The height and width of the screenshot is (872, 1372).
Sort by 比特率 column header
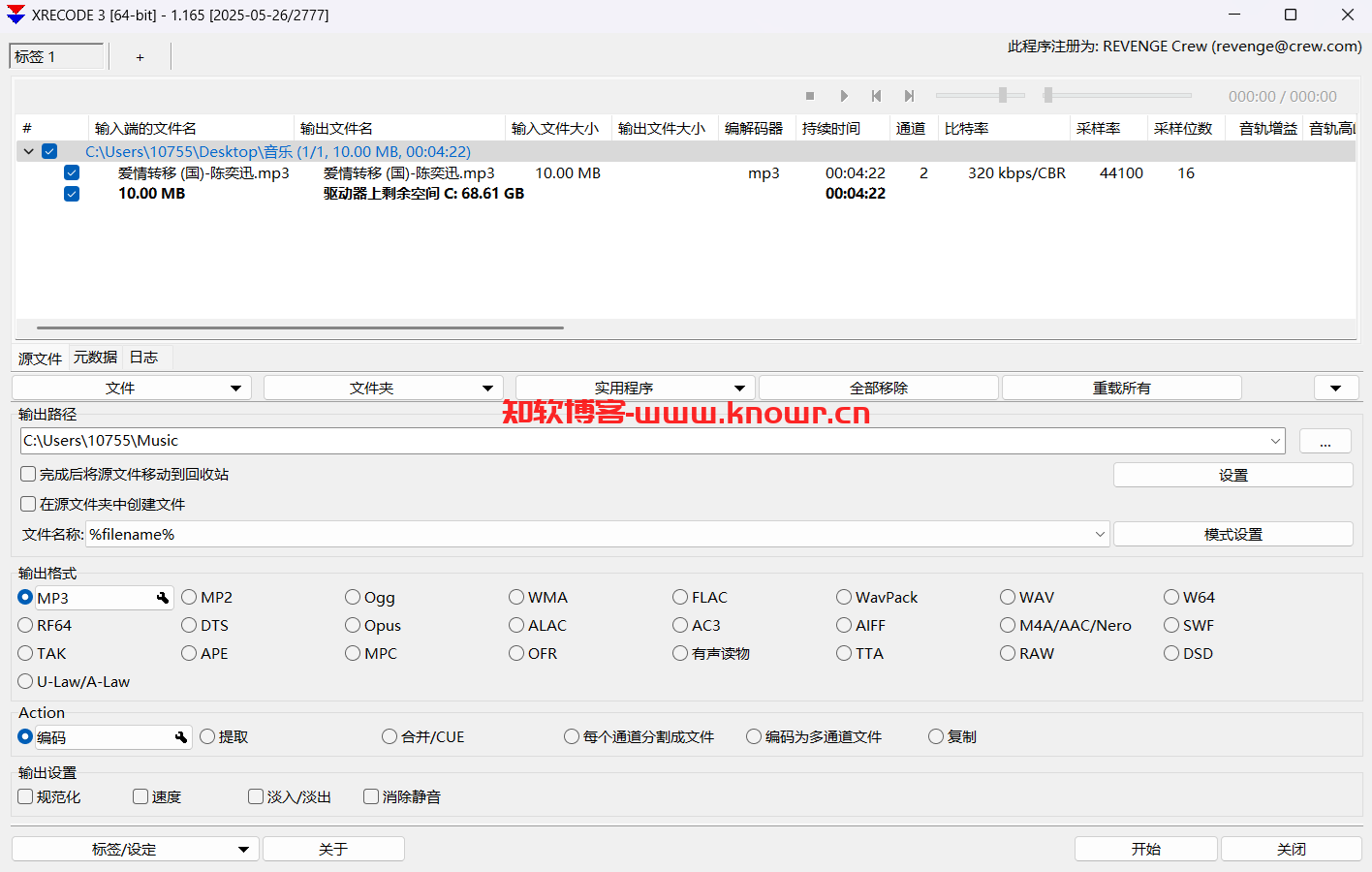click(1004, 128)
